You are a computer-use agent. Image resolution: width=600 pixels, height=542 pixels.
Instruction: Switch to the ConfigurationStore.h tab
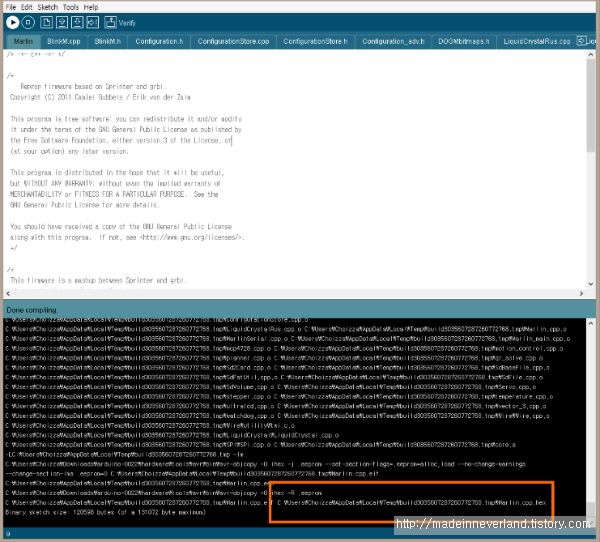[315, 41]
